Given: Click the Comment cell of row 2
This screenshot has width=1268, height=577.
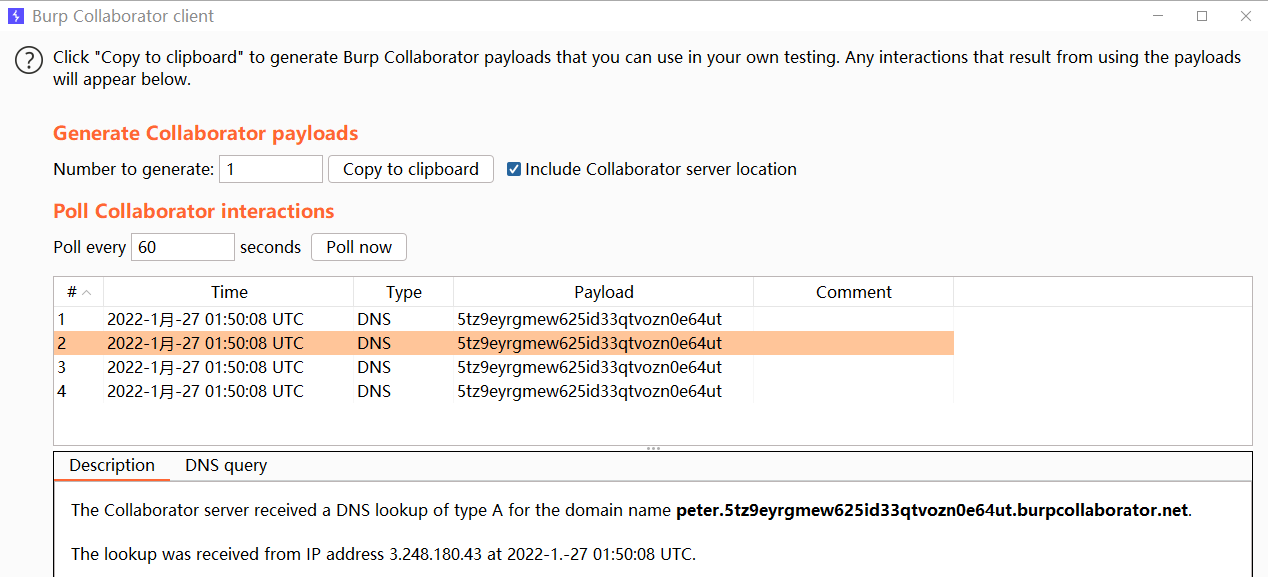Looking at the screenshot, I should (x=854, y=343).
